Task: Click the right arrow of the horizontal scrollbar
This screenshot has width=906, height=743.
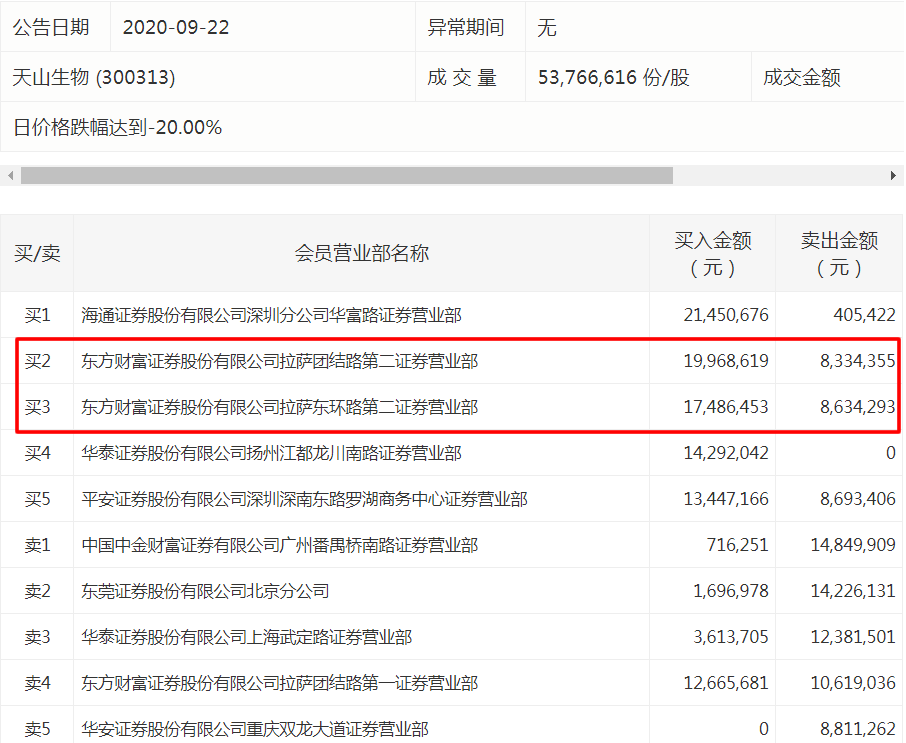Action: [897, 175]
